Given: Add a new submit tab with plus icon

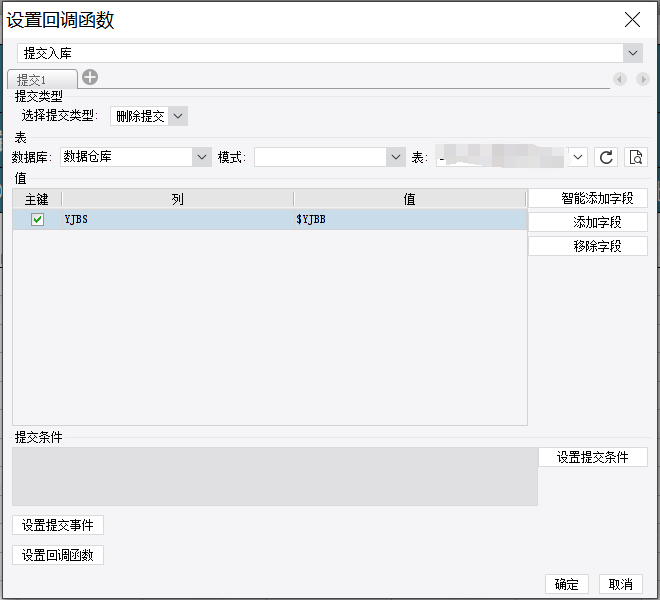Looking at the screenshot, I should tap(90, 77).
